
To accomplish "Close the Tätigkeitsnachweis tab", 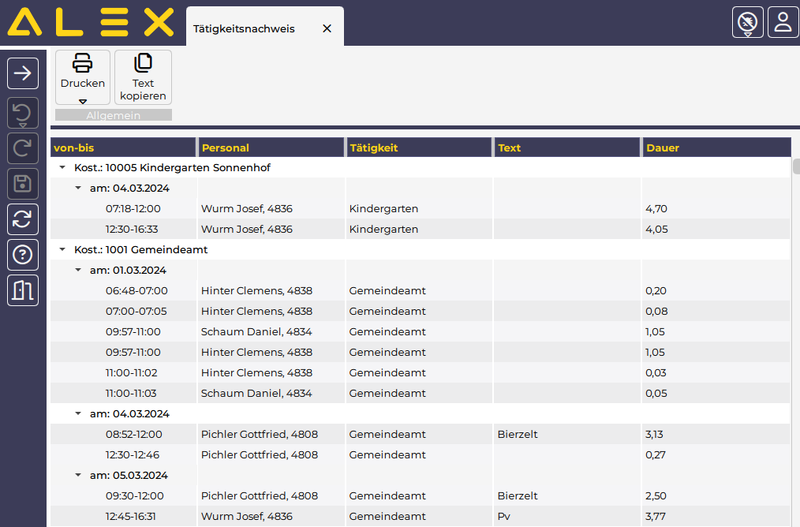I will (327, 29).
